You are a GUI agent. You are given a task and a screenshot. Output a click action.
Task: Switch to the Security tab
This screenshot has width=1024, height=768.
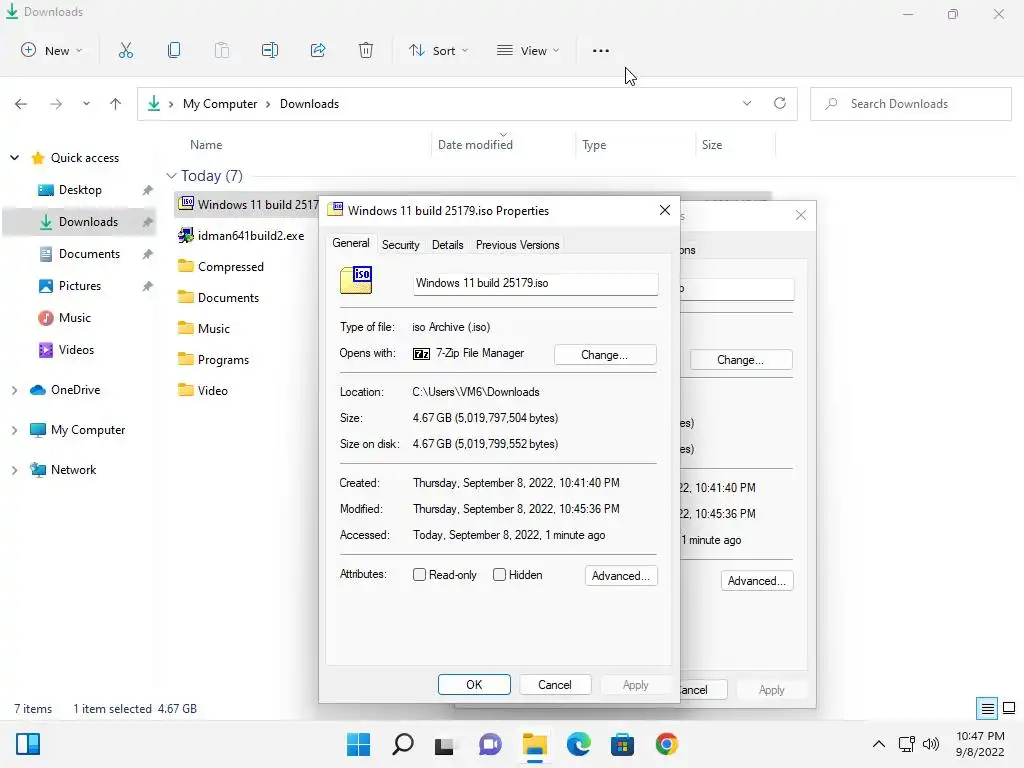point(400,245)
